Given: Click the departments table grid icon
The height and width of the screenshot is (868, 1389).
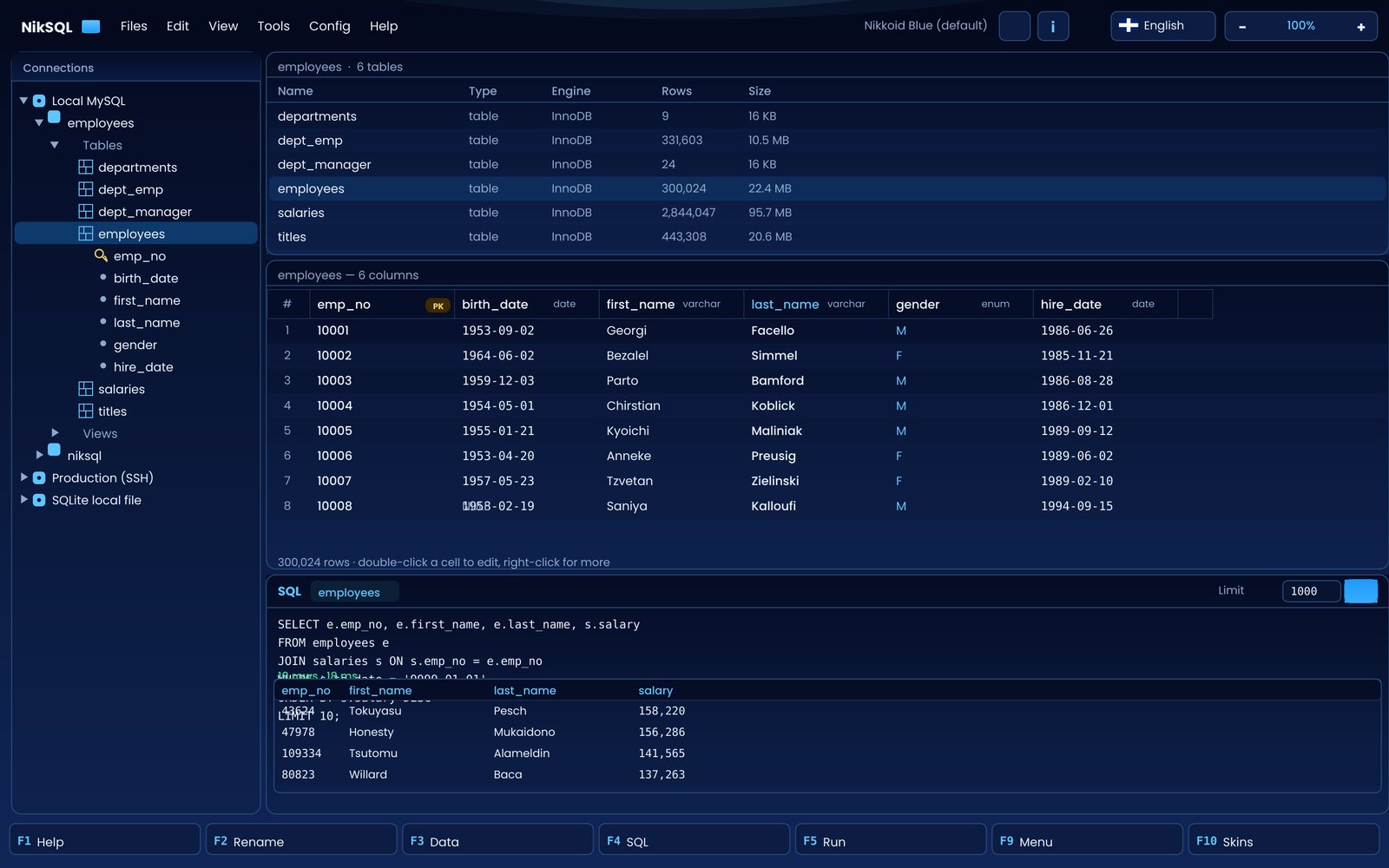Looking at the screenshot, I should pyautogui.click(x=85, y=167).
